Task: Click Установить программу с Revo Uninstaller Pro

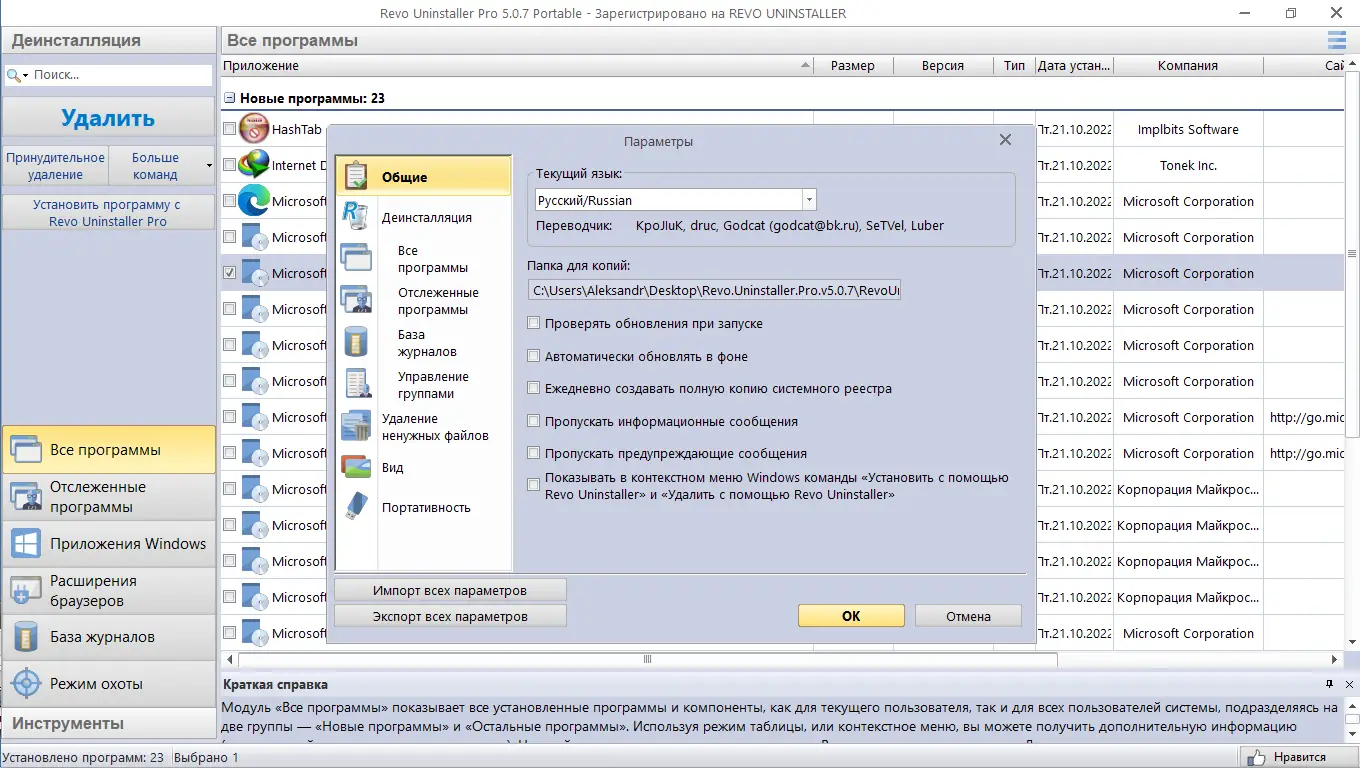Action: coord(108,212)
